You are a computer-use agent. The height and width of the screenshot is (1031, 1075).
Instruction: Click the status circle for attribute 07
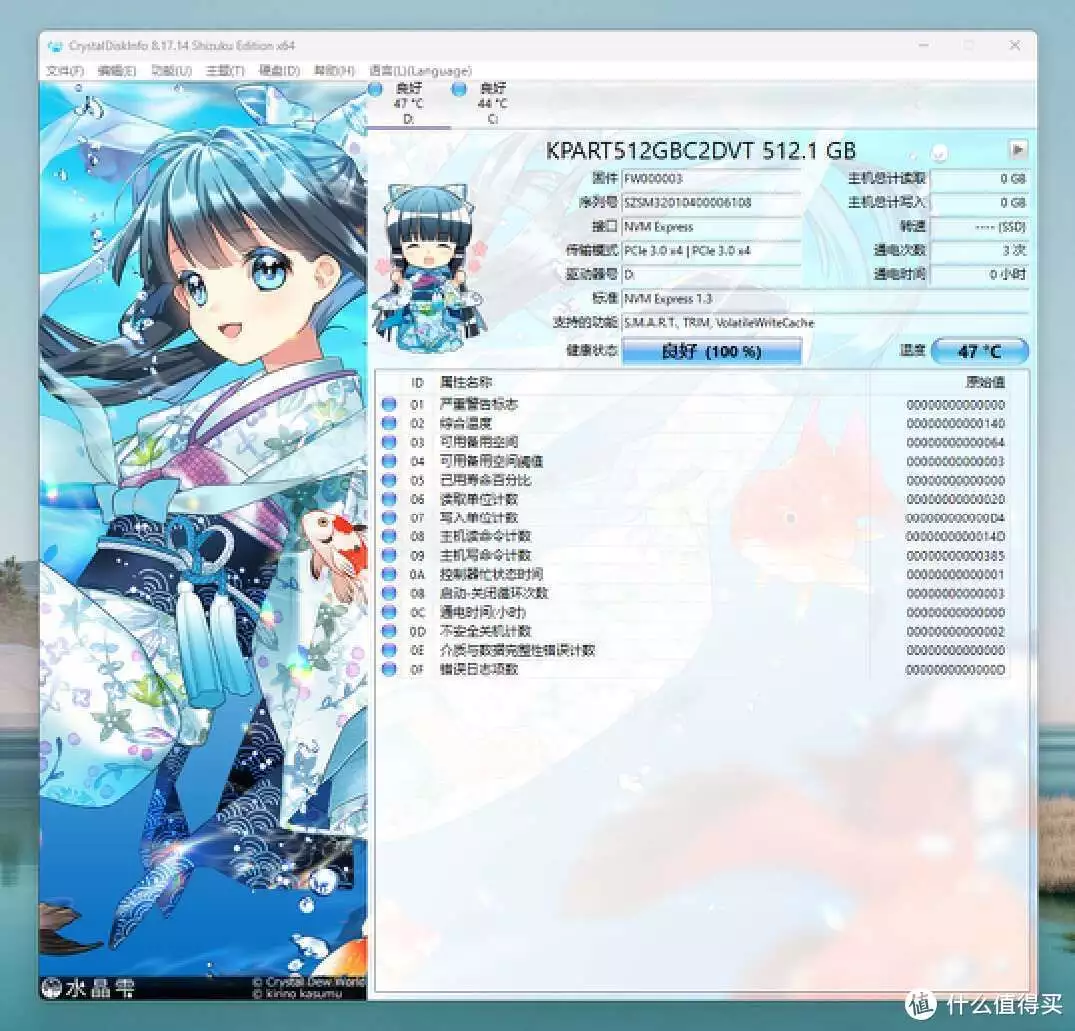click(389, 518)
